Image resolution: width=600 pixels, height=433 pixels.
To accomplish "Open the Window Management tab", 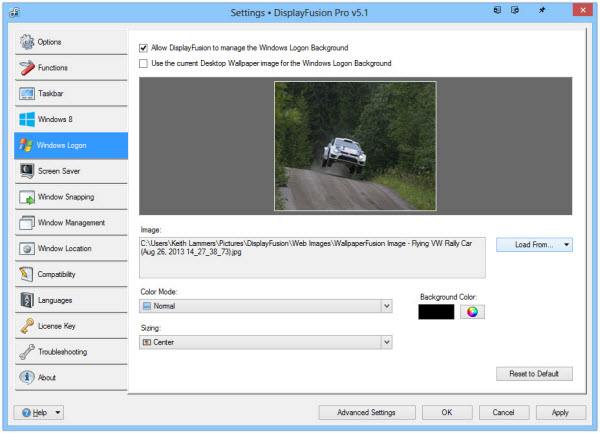I will 71,223.
